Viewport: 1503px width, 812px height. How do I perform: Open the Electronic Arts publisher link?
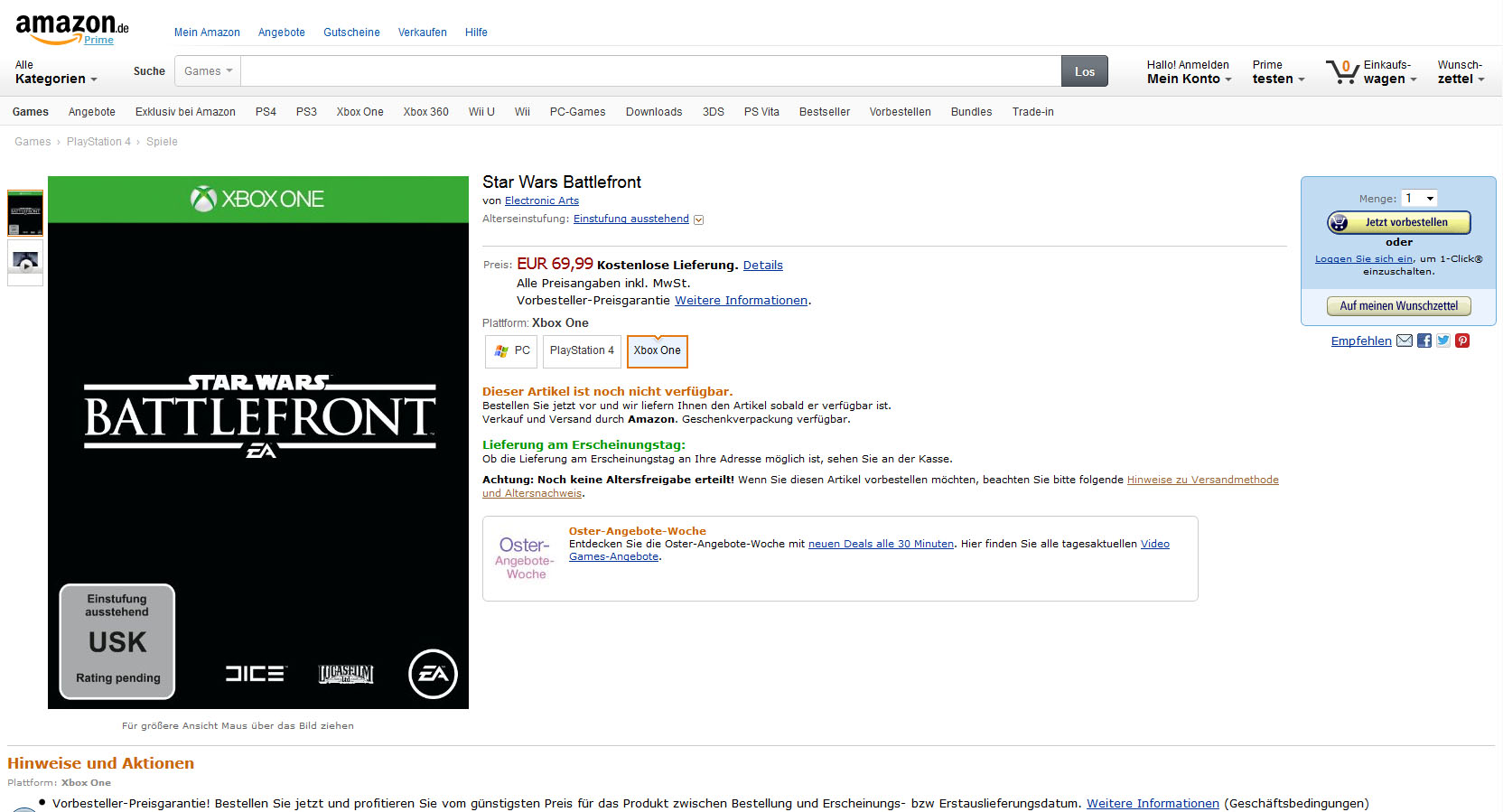pos(542,201)
